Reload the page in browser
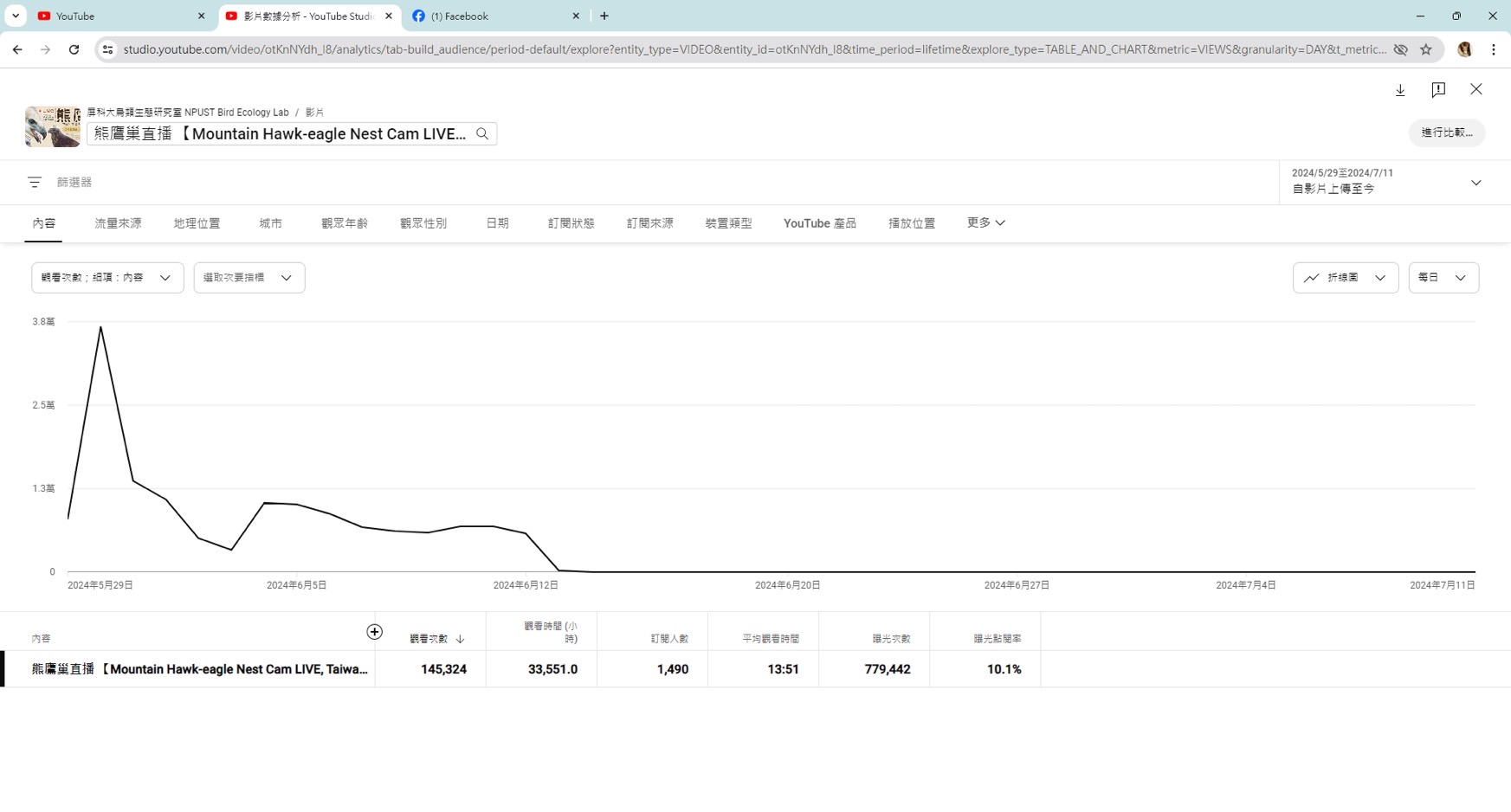Viewport: 1511px width, 812px height. [74, 49]
